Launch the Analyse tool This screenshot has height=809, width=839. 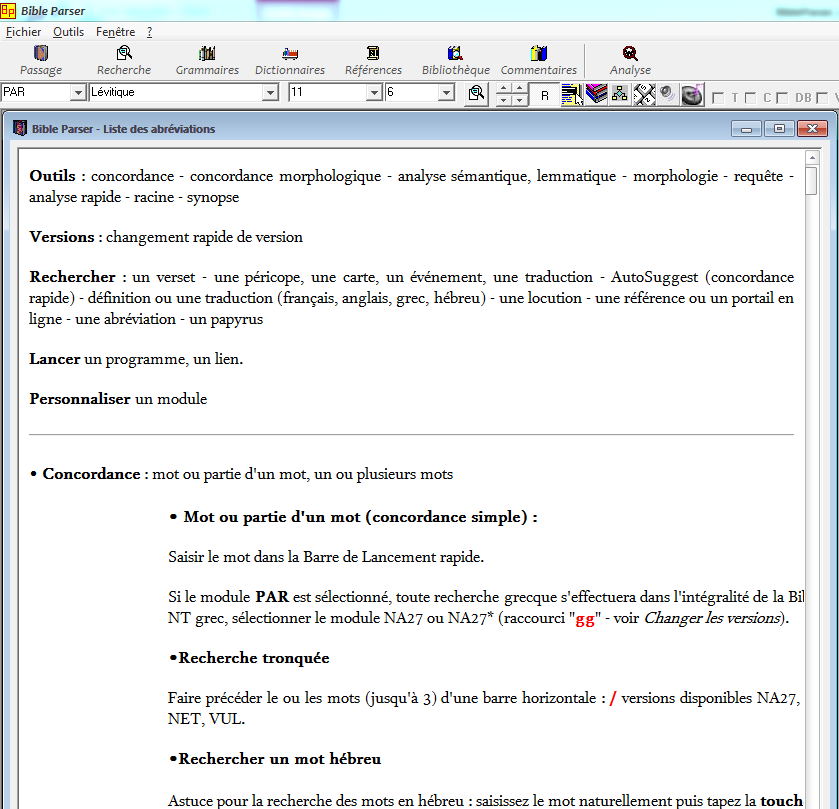coord(630,60)
